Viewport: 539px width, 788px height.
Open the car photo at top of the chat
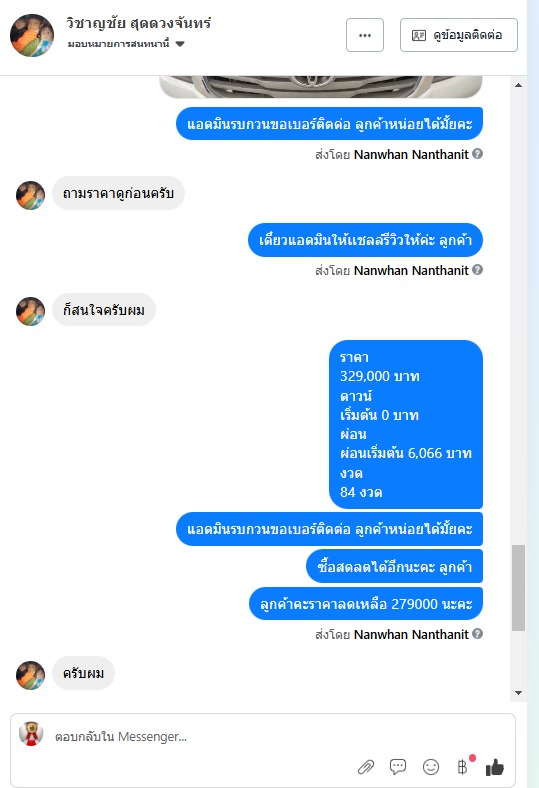pos(320,86)
